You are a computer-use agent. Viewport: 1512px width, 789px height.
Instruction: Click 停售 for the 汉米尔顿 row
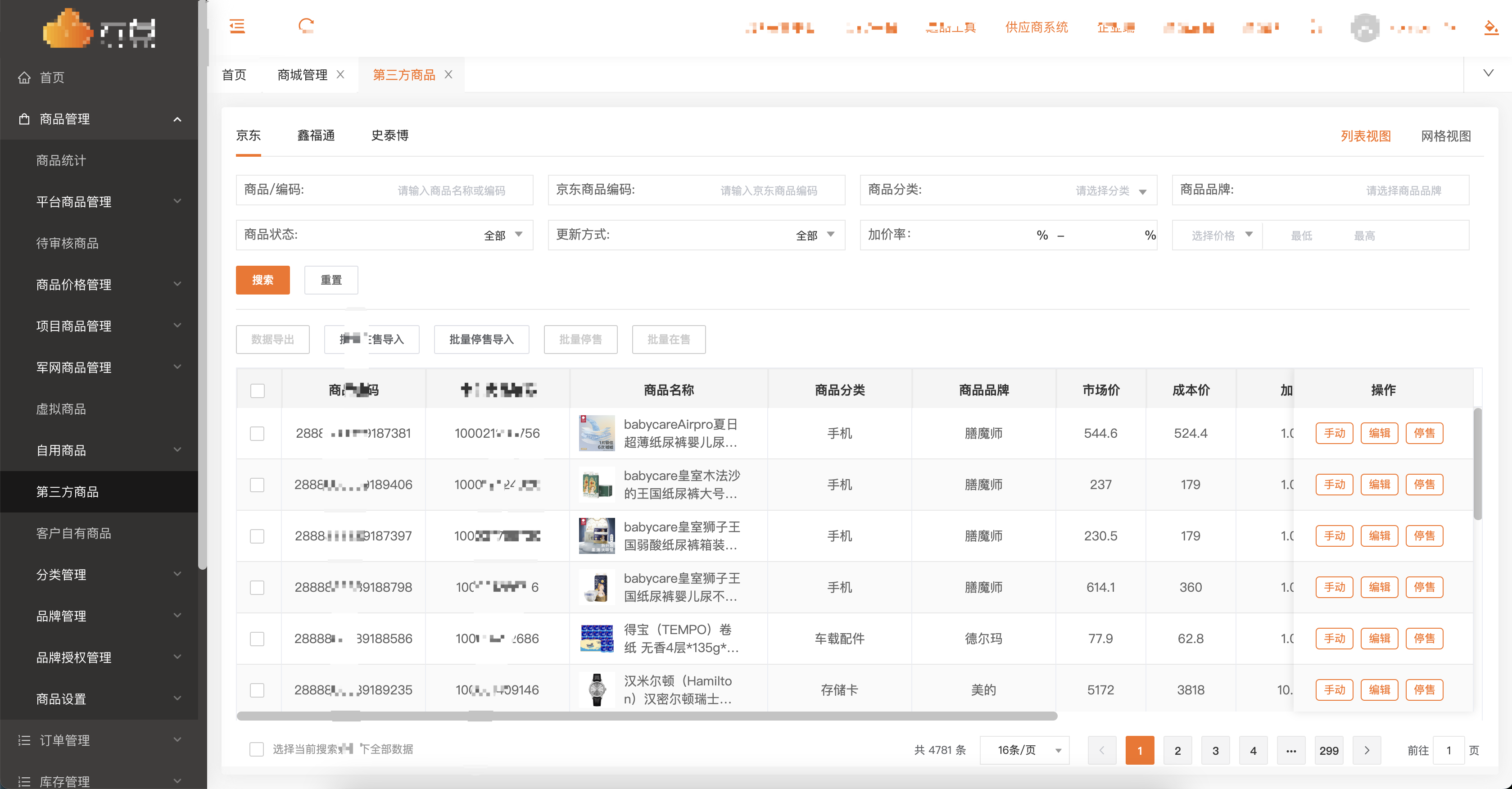click(1425, 690)
